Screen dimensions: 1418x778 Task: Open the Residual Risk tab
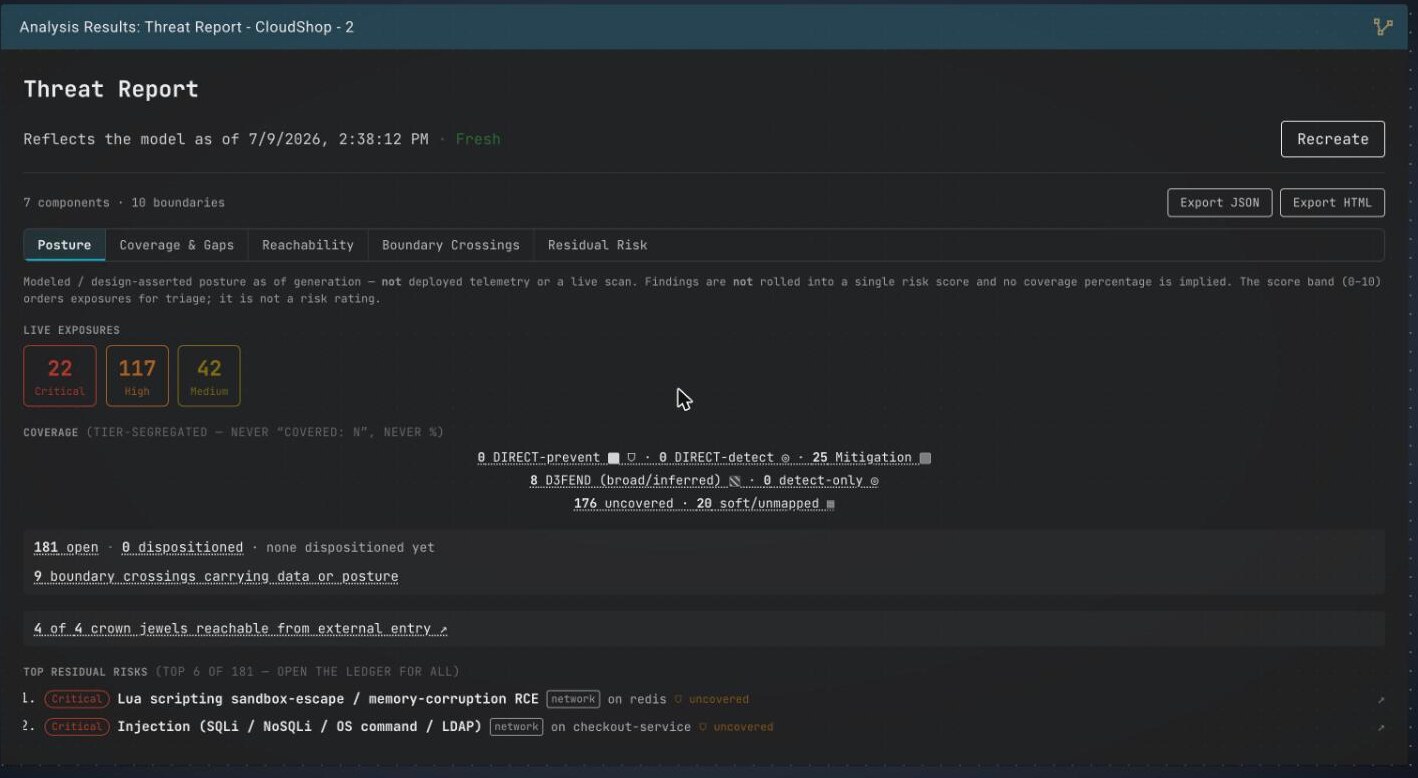[597, 245]
